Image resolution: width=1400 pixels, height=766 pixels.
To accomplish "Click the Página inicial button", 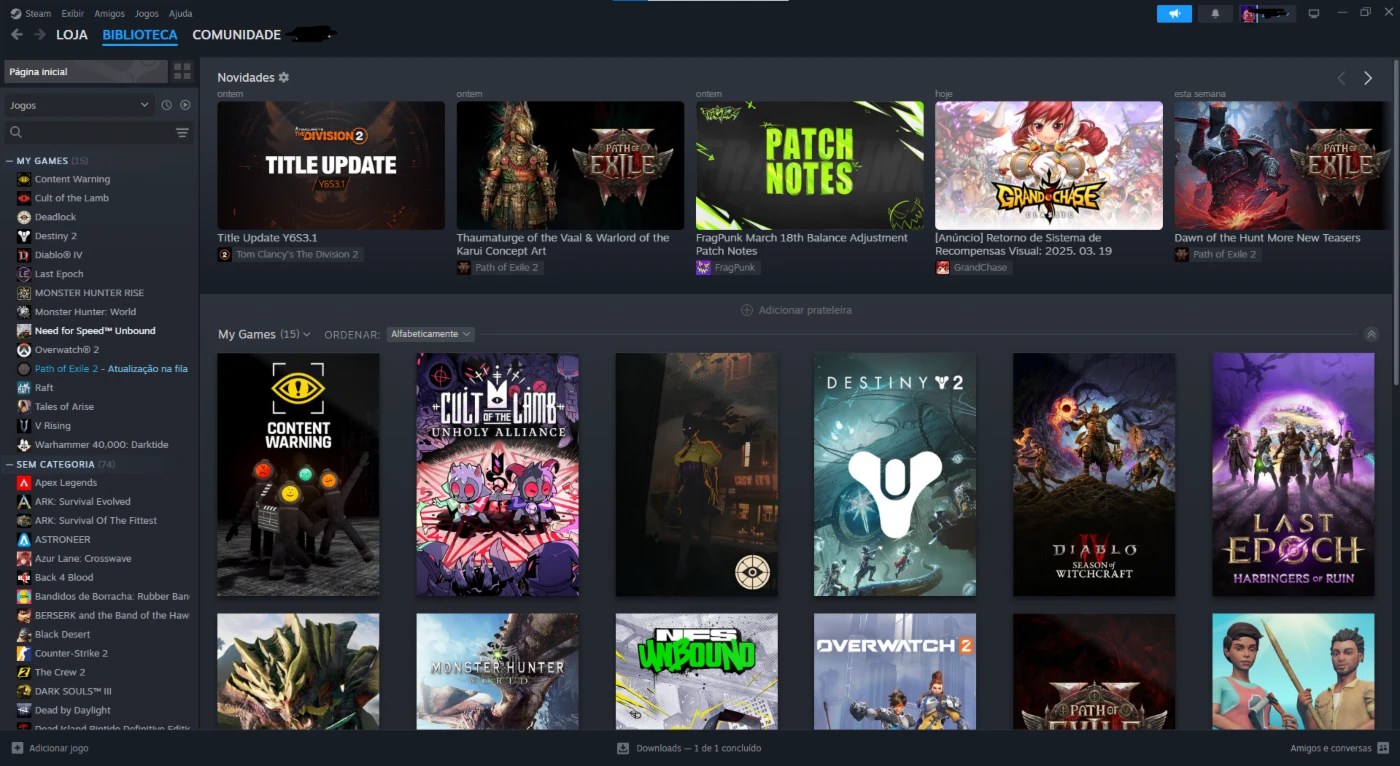I will 85,72.
